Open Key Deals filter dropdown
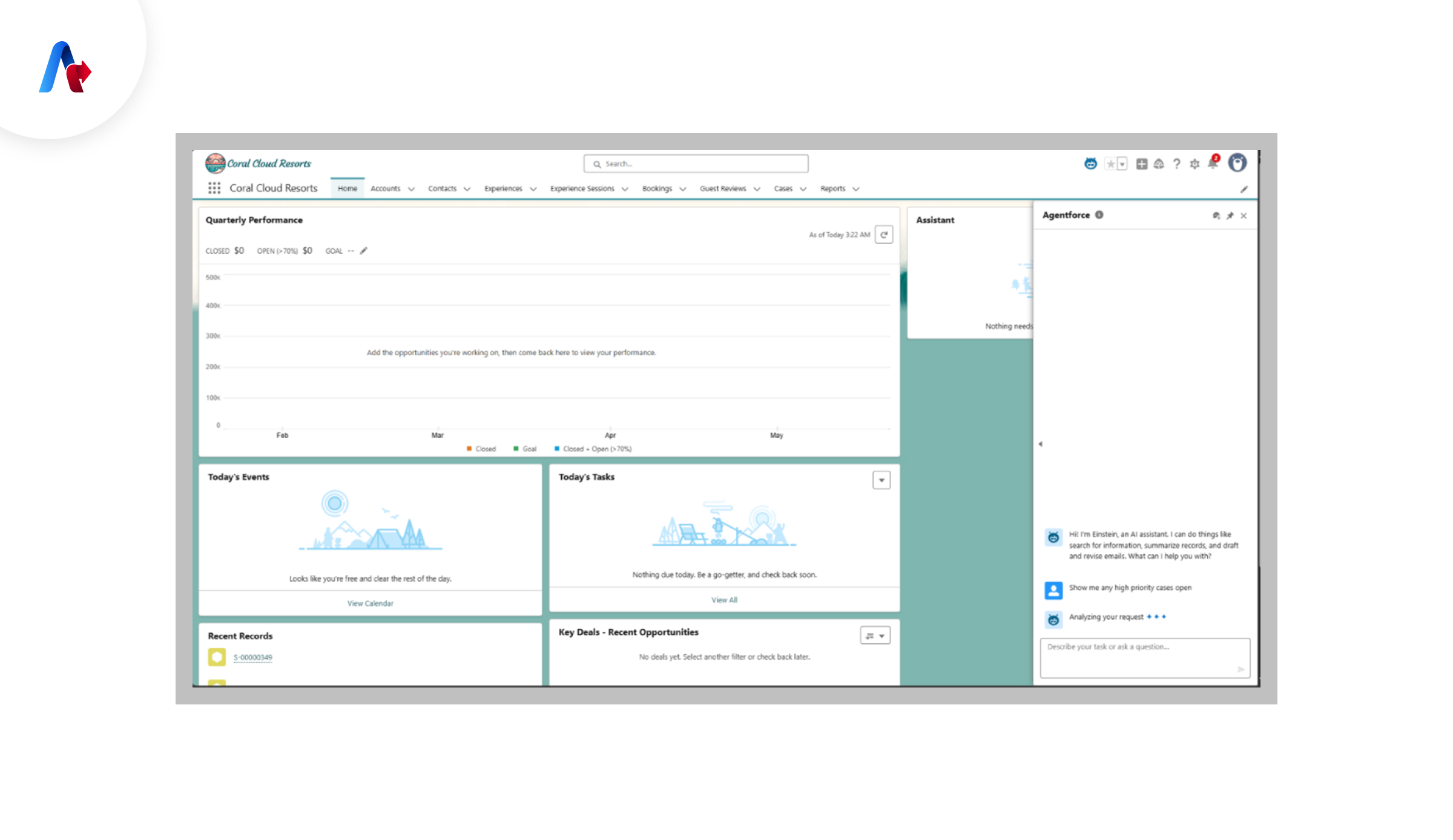1453x840 pixels. 875,635
